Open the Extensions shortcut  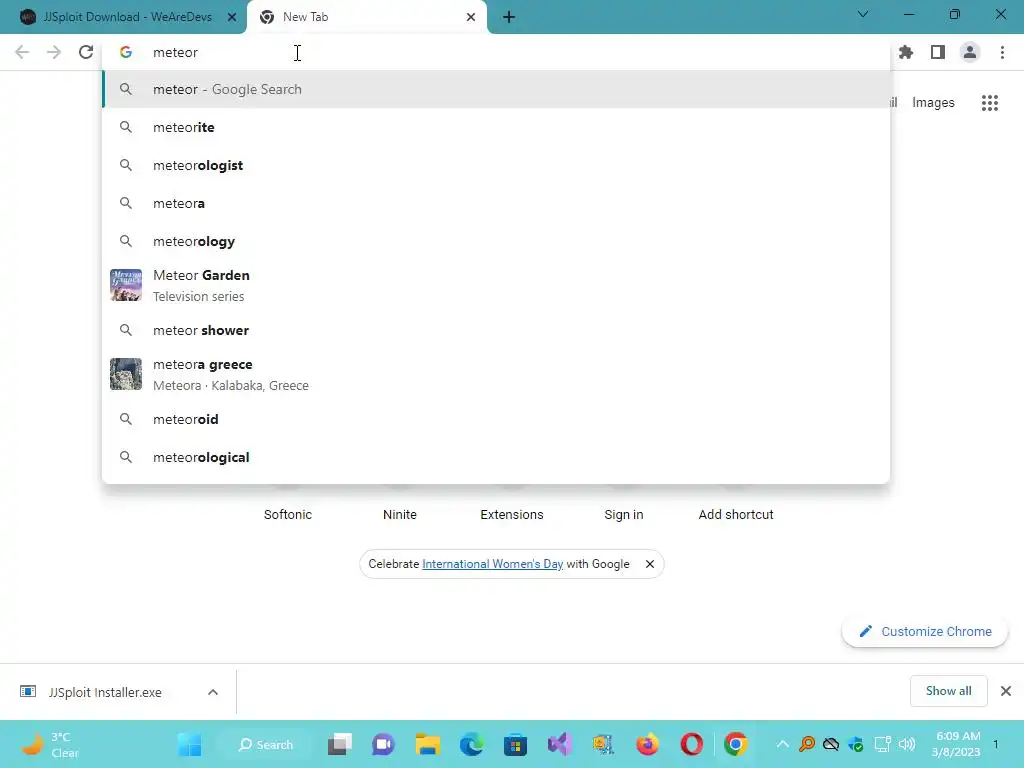tap(511, 514)
